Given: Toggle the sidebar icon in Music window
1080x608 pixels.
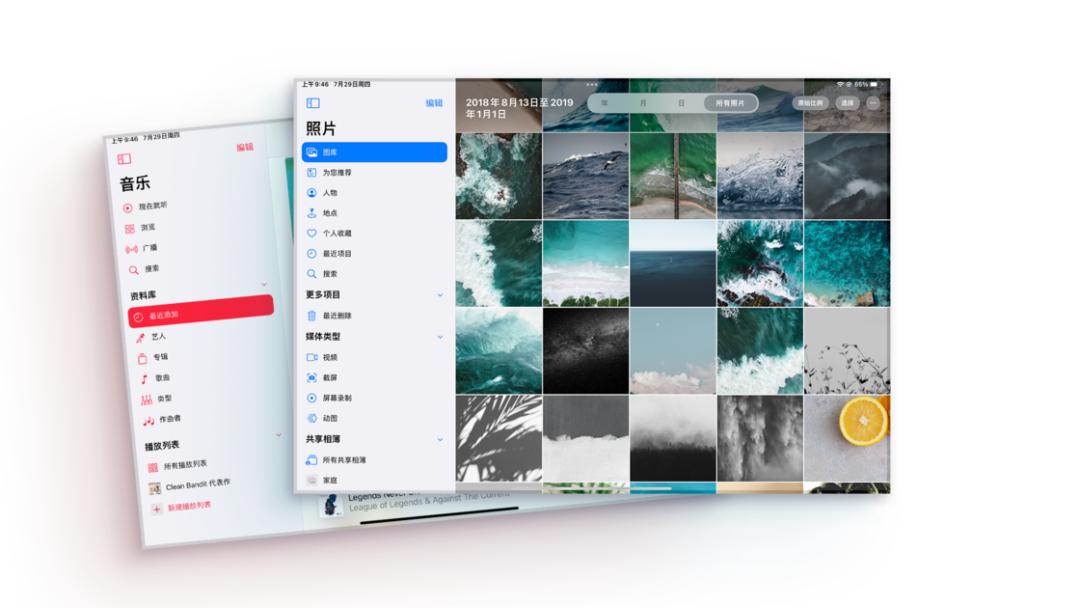Looking at the screenshot, I should click(124, 159).
